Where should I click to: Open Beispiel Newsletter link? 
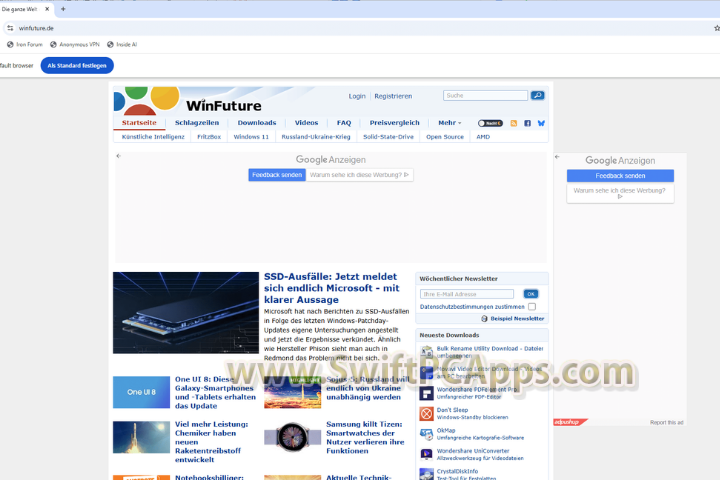coord(517,318)
